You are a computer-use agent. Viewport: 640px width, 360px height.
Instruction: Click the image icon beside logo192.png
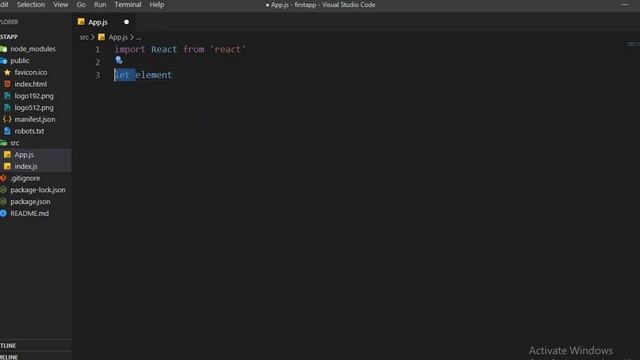pyautogui.click(x=7, y=96)
